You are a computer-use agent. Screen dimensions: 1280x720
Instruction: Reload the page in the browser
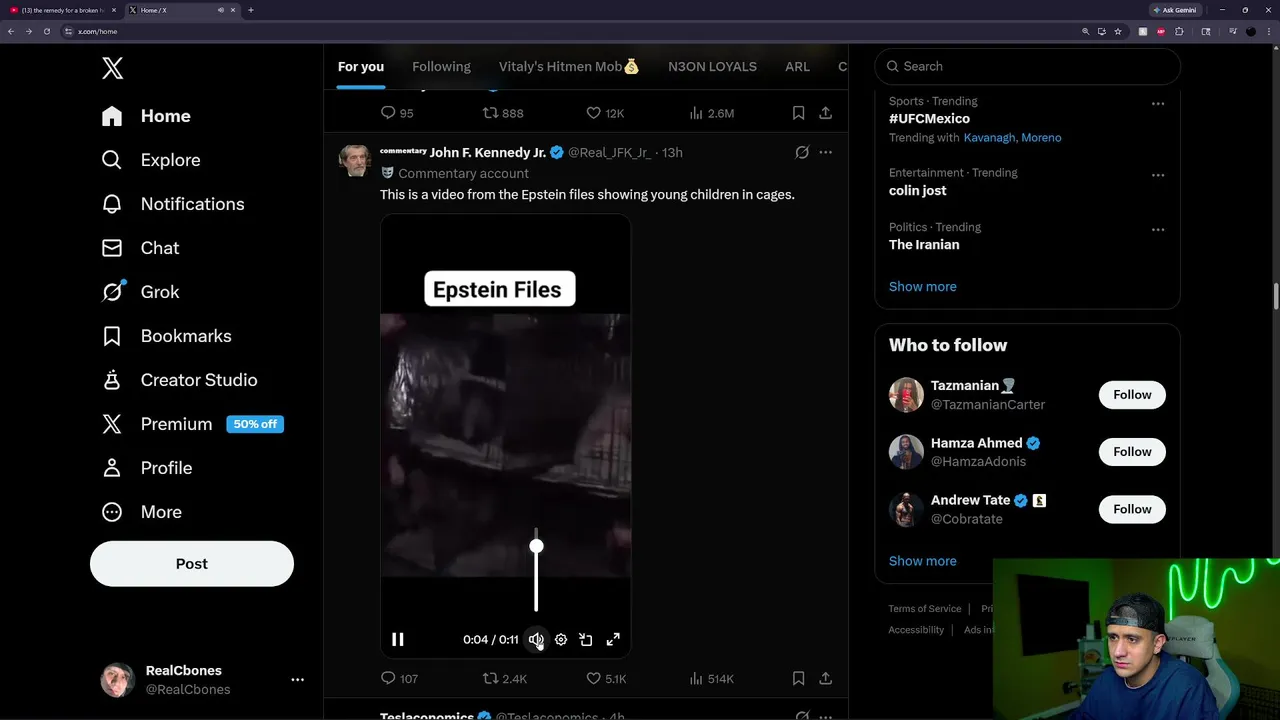pyautogui.click(x=46, y=31)
